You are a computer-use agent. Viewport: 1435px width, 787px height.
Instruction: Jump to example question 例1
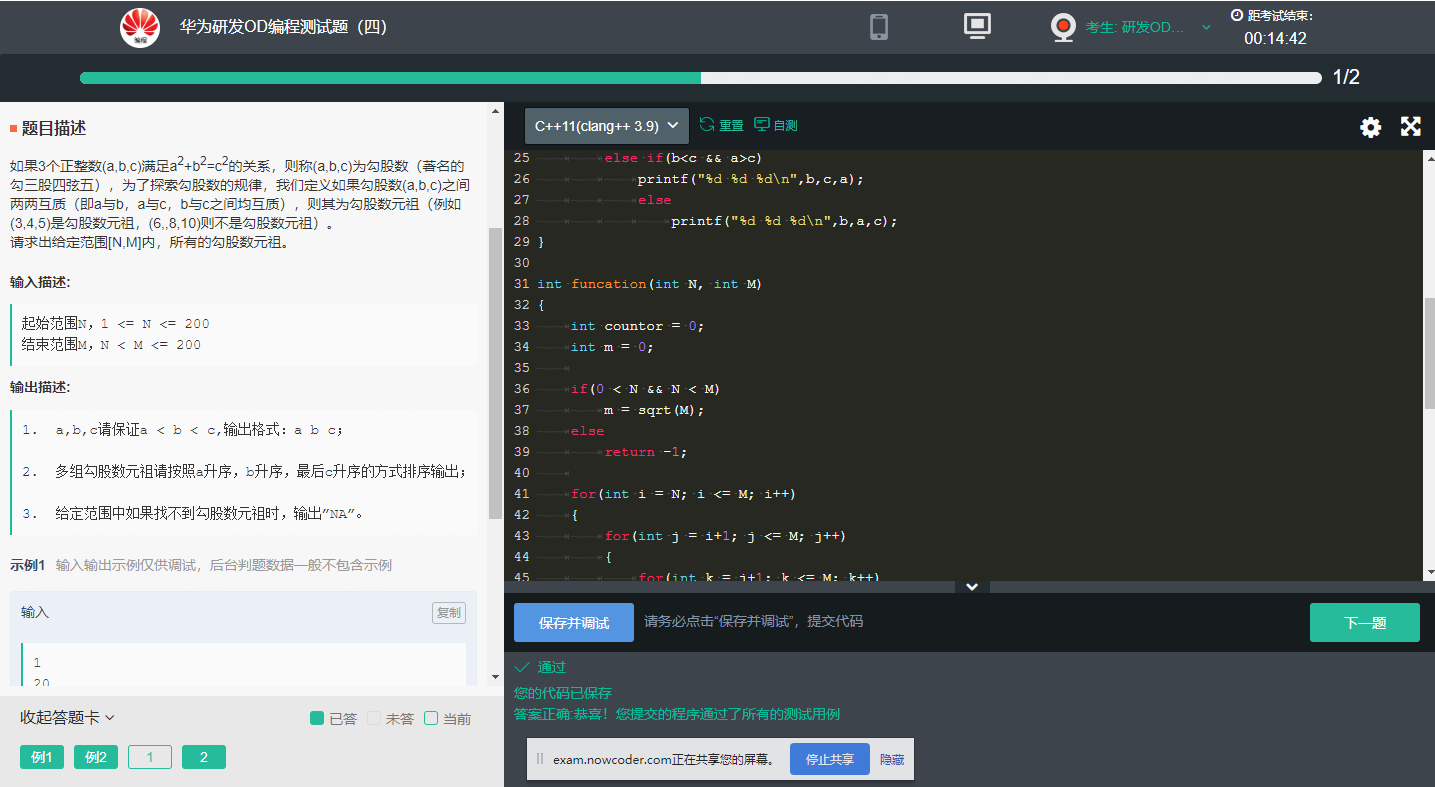(42, 757)
